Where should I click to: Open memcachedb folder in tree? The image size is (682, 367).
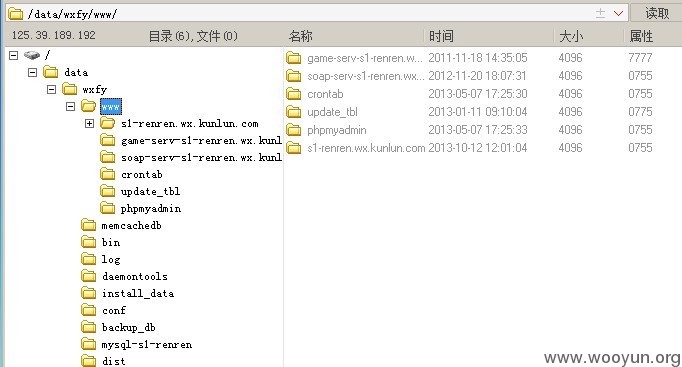coord(131,226)
